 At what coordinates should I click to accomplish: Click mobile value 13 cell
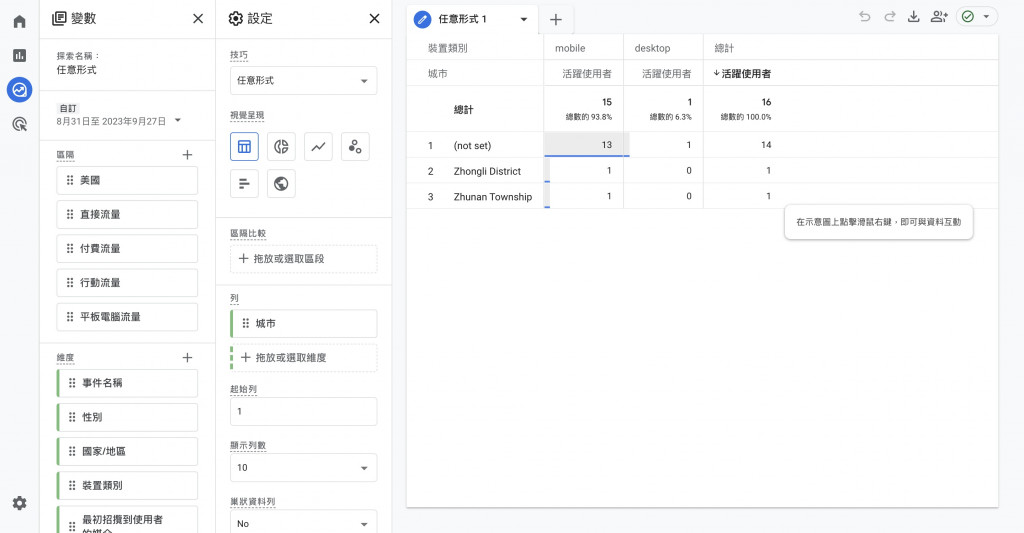(x=584, y=144)
